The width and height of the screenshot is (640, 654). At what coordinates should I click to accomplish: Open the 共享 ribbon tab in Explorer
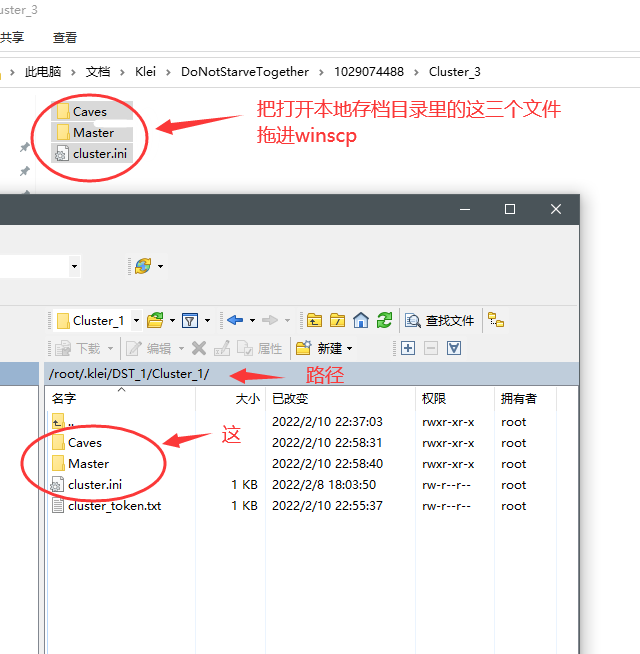(x=12, y=38)
